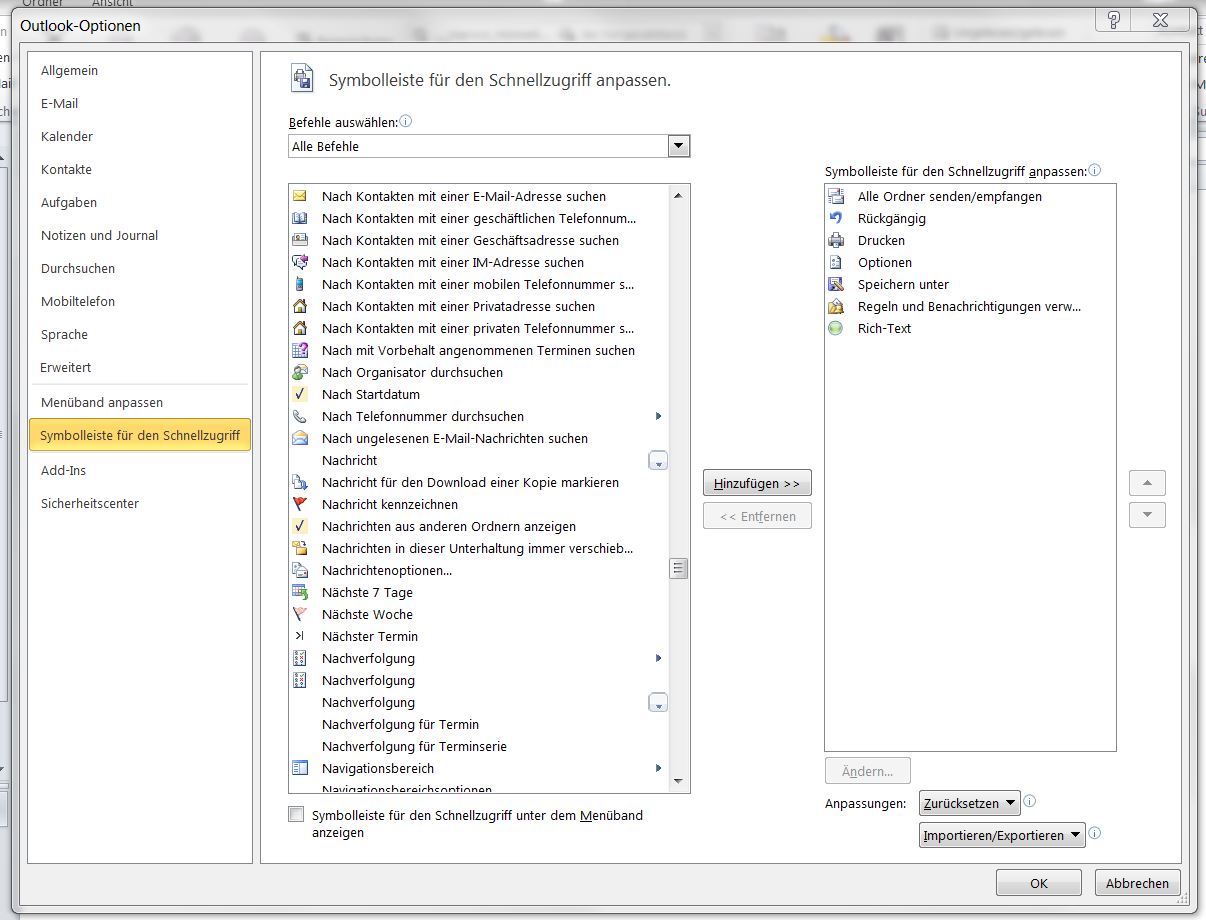Screen dimensions: 1206x920
Task: Click flag icon beside Nächste Woche
Action: click(300, 614)
